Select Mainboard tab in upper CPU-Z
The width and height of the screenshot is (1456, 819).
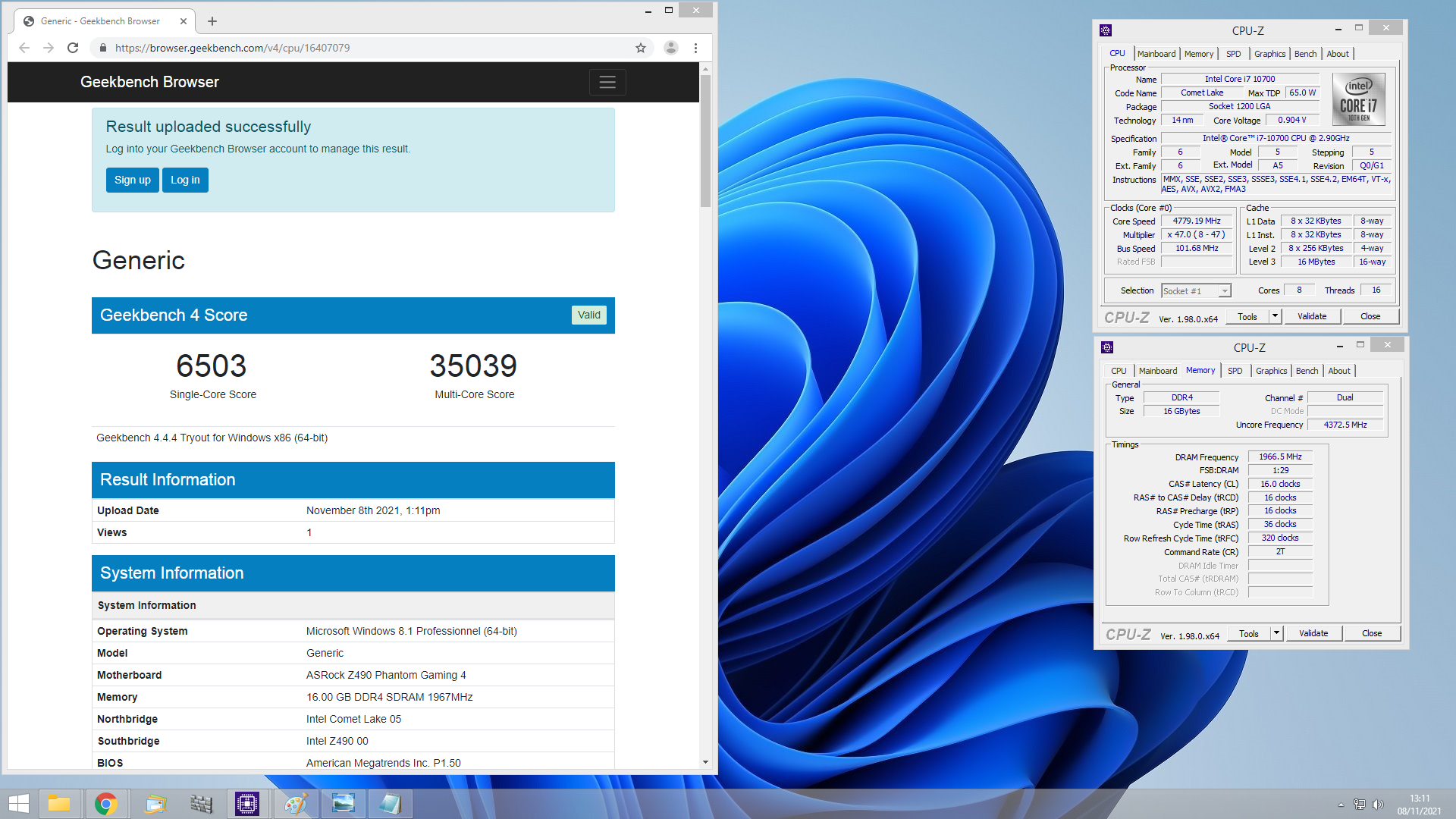point(1156,54)
